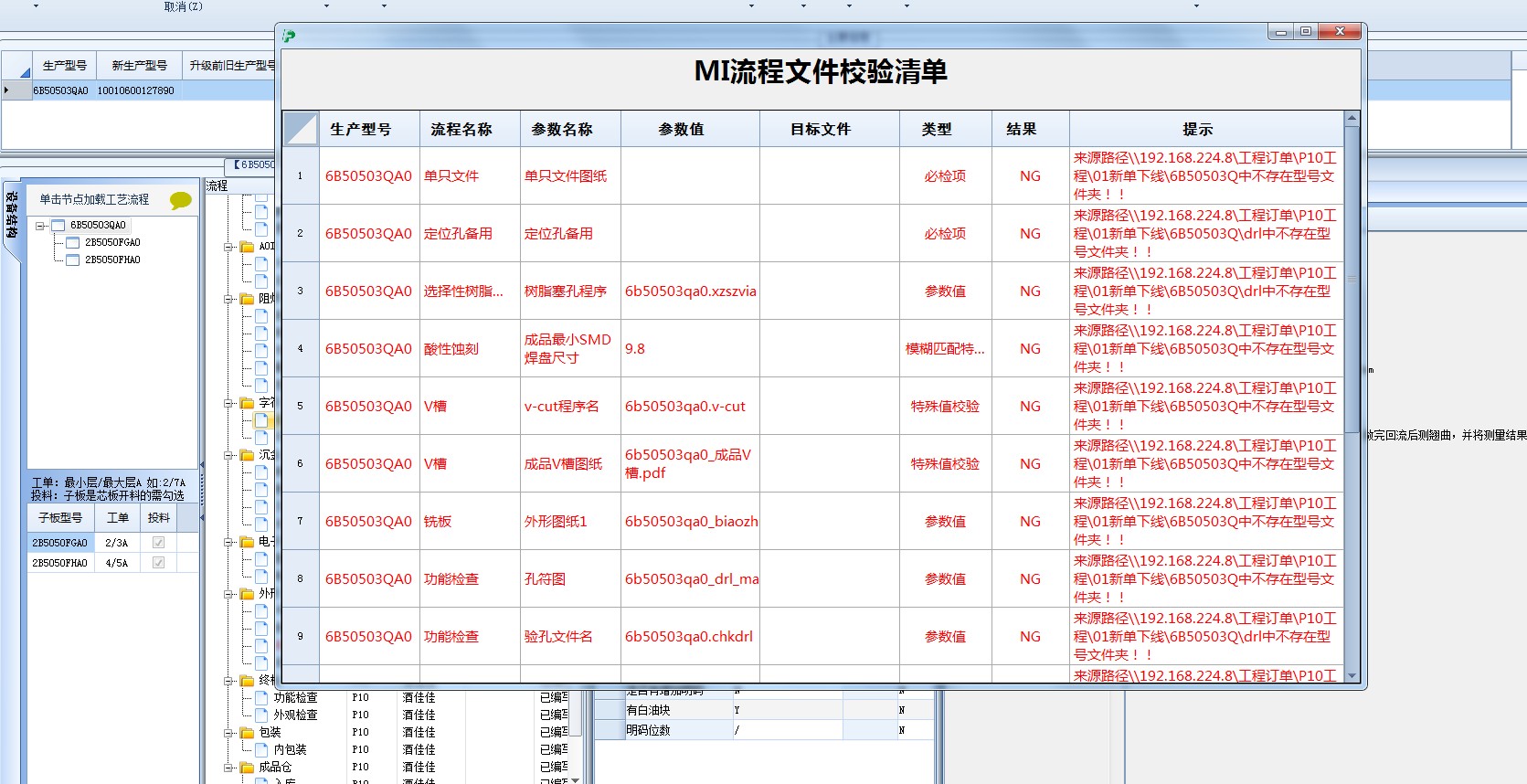Select the 6B50503QA0 root node icon
This screenshot has height=784, width=1527.
pos(58,225)
